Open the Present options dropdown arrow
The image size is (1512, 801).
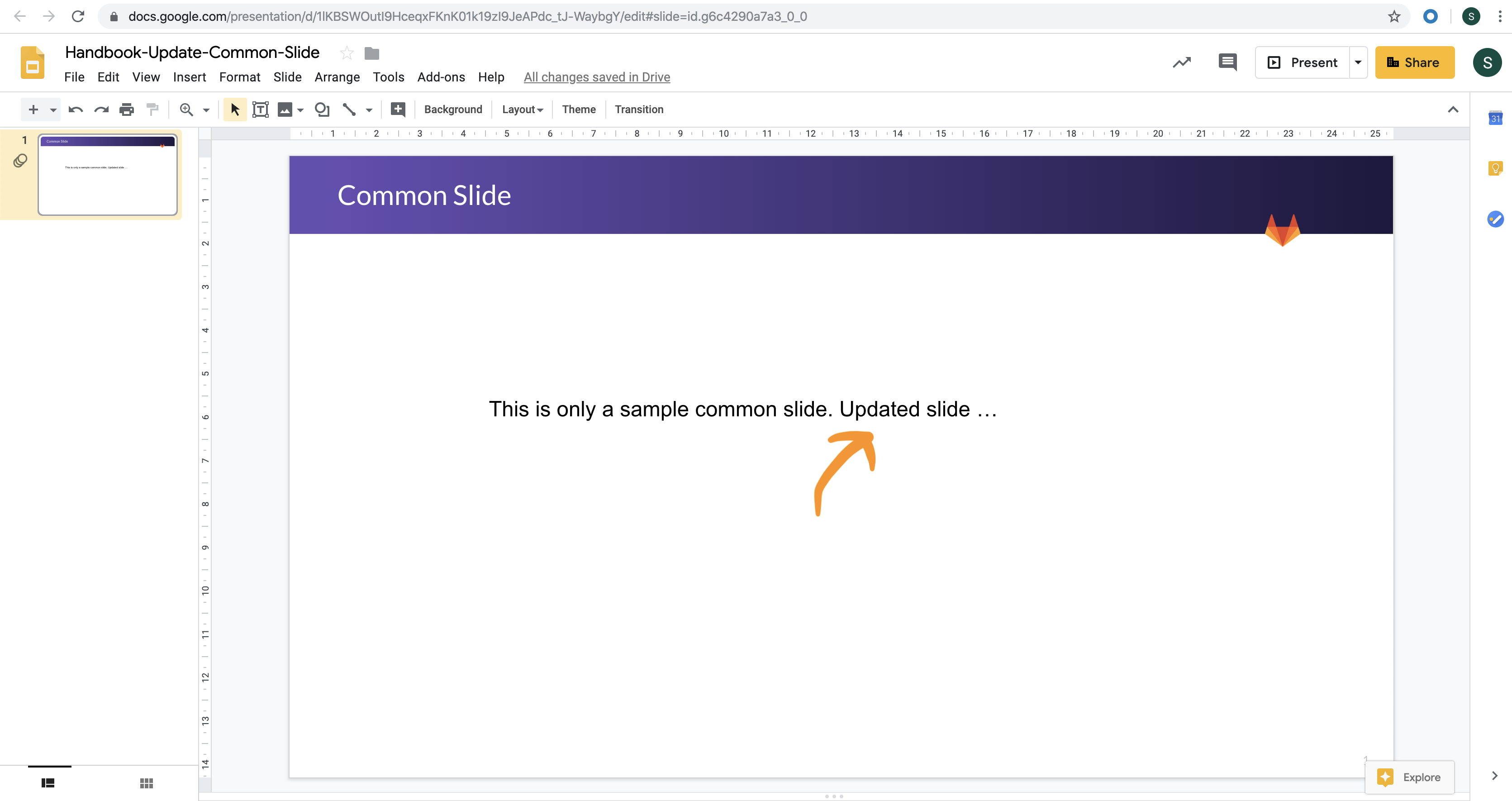1358,62
